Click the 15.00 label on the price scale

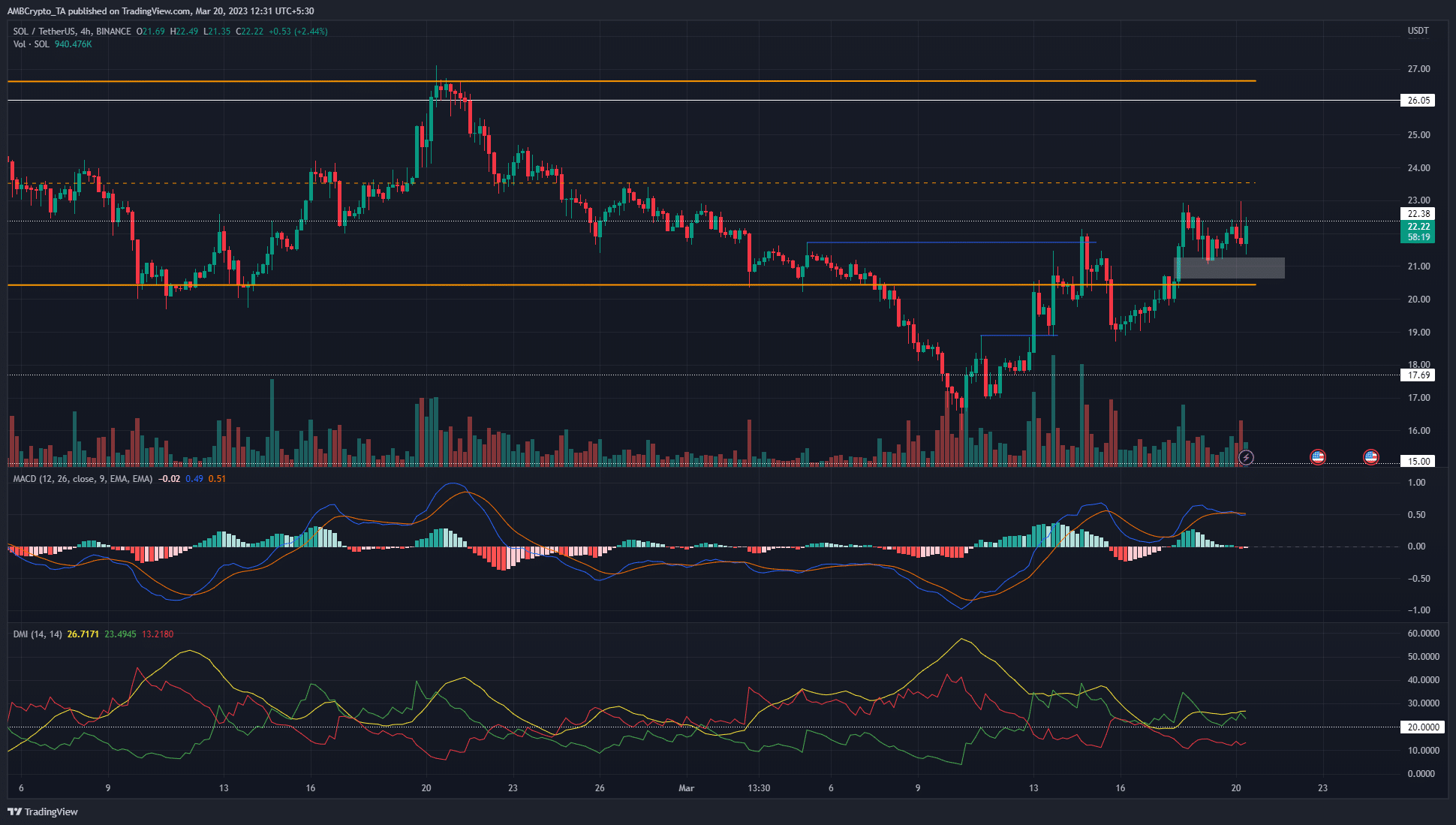point(1417,461)
